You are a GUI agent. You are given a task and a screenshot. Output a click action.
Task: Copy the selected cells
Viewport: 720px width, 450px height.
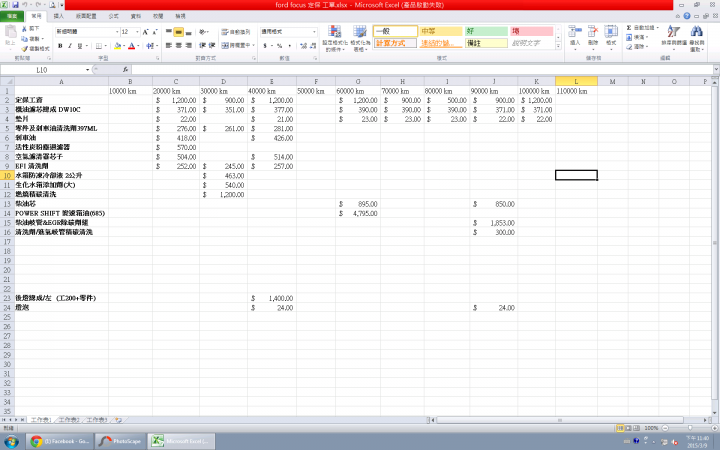(32, 39)
